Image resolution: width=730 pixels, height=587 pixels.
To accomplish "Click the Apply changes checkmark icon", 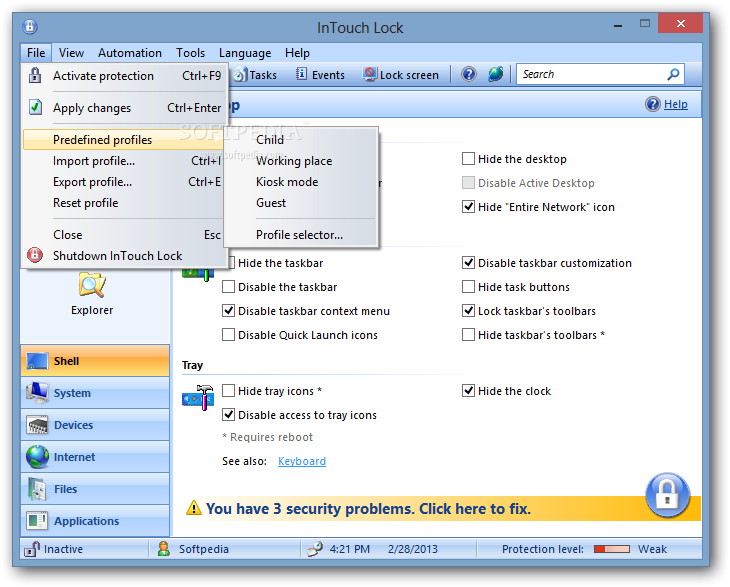I will point(35,108).
